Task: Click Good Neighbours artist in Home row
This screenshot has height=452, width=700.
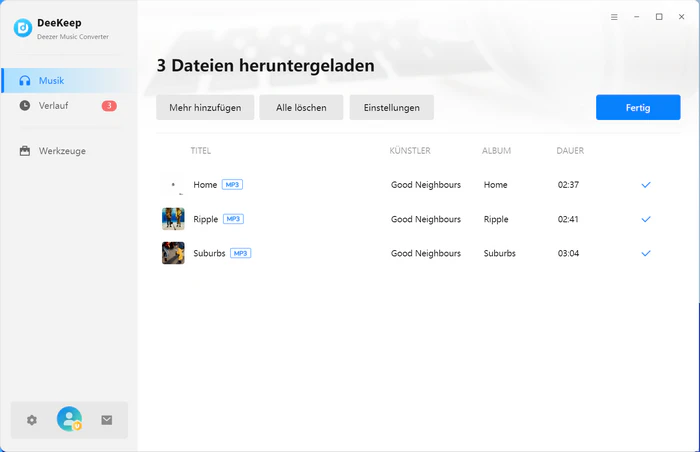Action: [426, 185]
